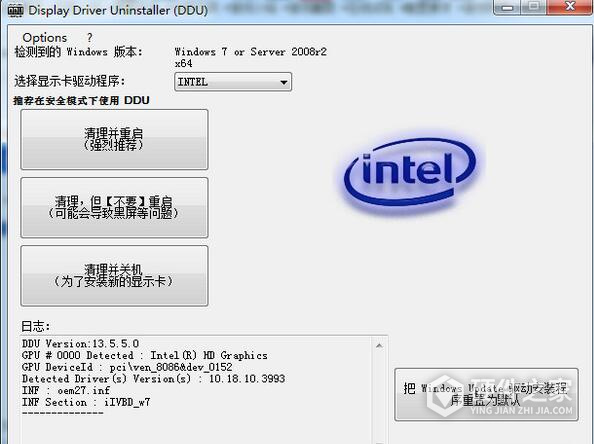The height and width of the screenshot is (444, 594).
Task: Click 清理并关机 (为了安装新的显示卡) button
Action: click(114, 275)
